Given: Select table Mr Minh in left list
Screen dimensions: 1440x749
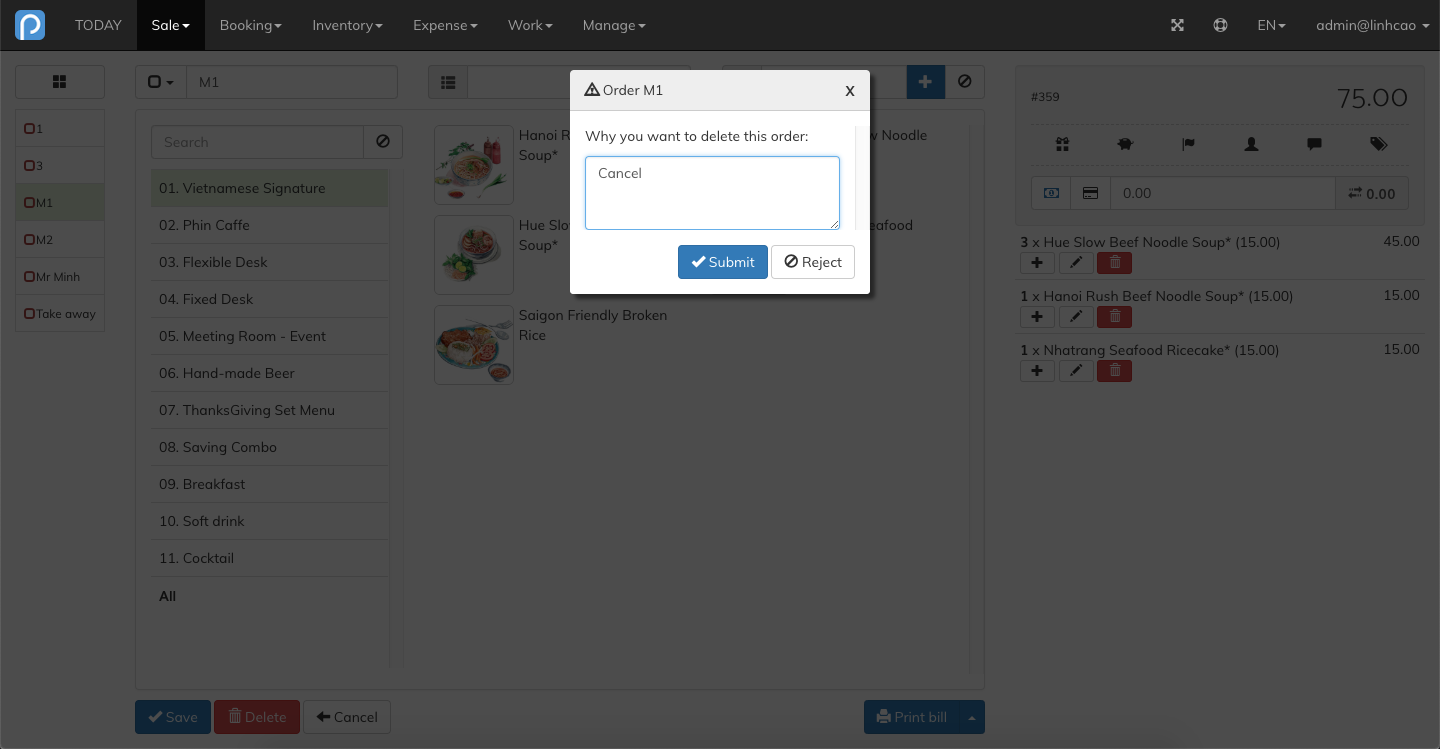Looking at the screenshot, I should coord(60,277).
